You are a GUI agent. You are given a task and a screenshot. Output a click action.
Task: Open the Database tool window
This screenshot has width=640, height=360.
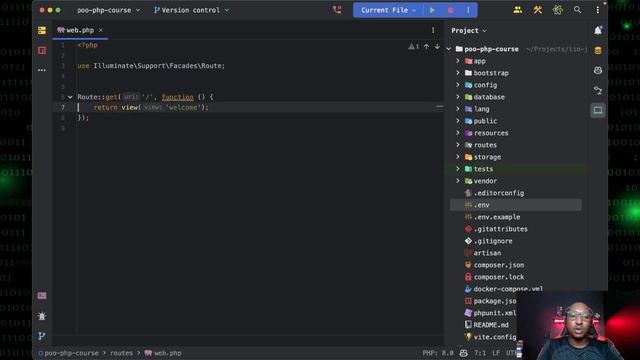(598, 50)
